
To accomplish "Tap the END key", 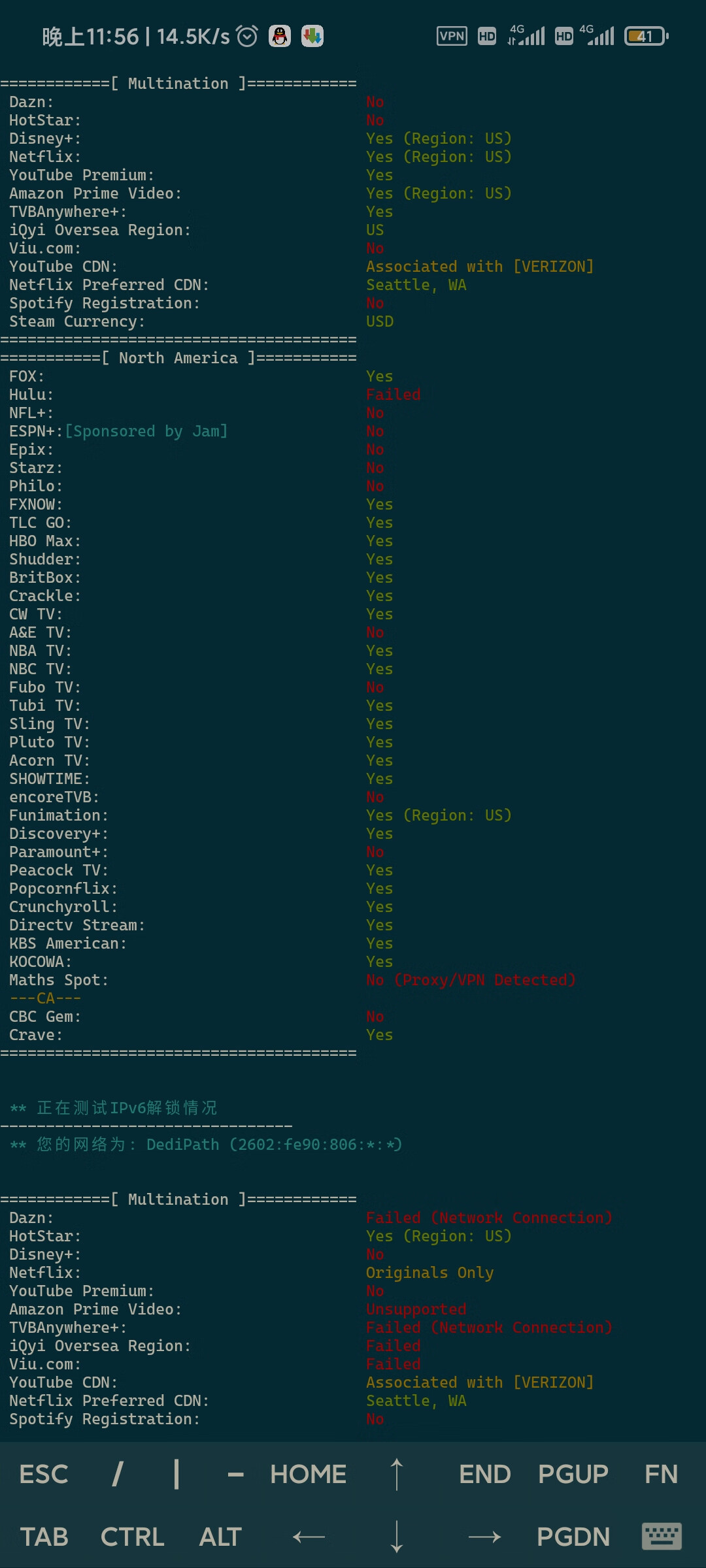I will point(485,1475).
